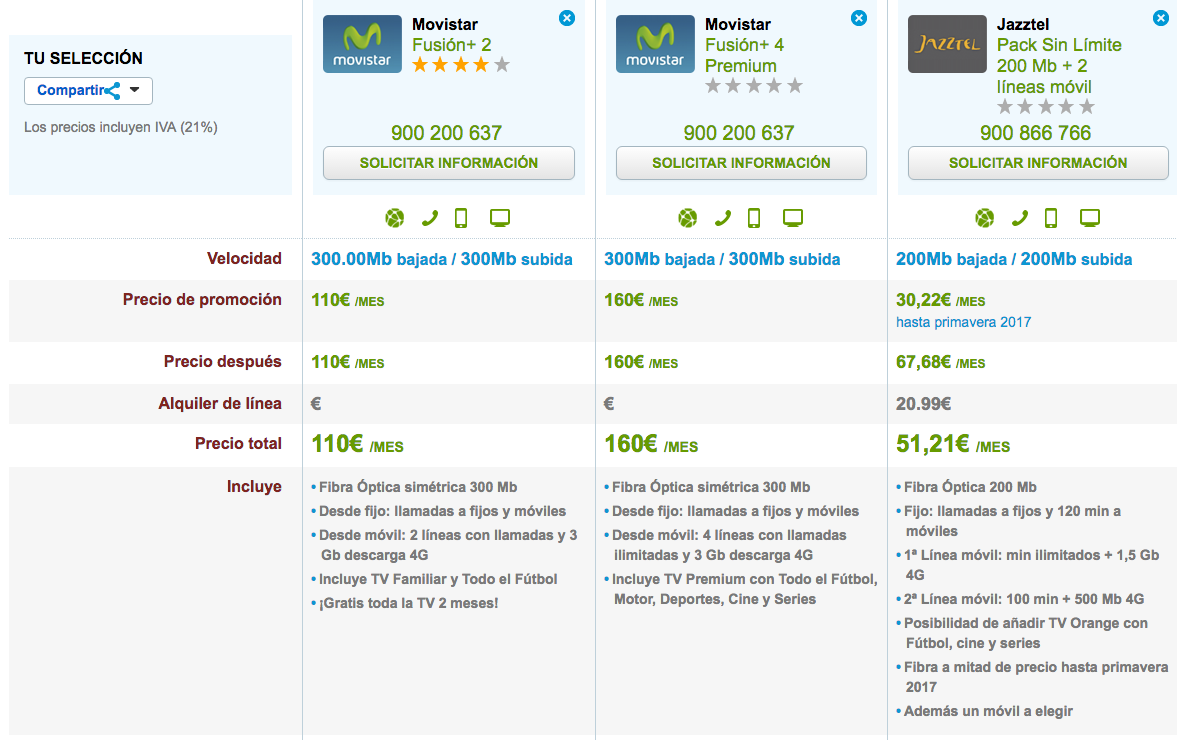The width and height of the screenshot is (1177, 740).
Task: Open the Compartir share dropdown
Action: pyautogui.click(x=89, y=91)
